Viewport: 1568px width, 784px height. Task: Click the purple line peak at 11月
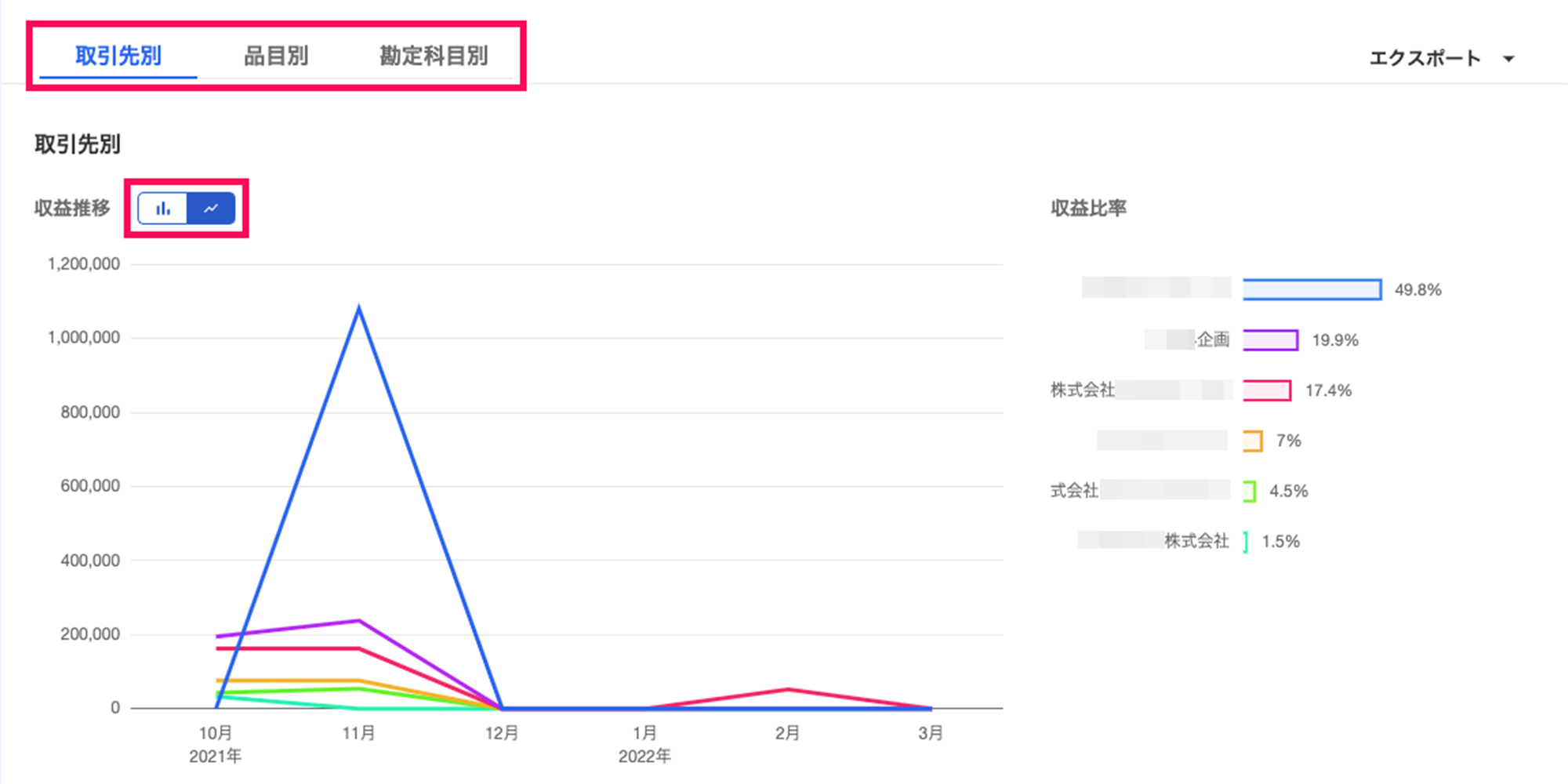pos(359,621)
